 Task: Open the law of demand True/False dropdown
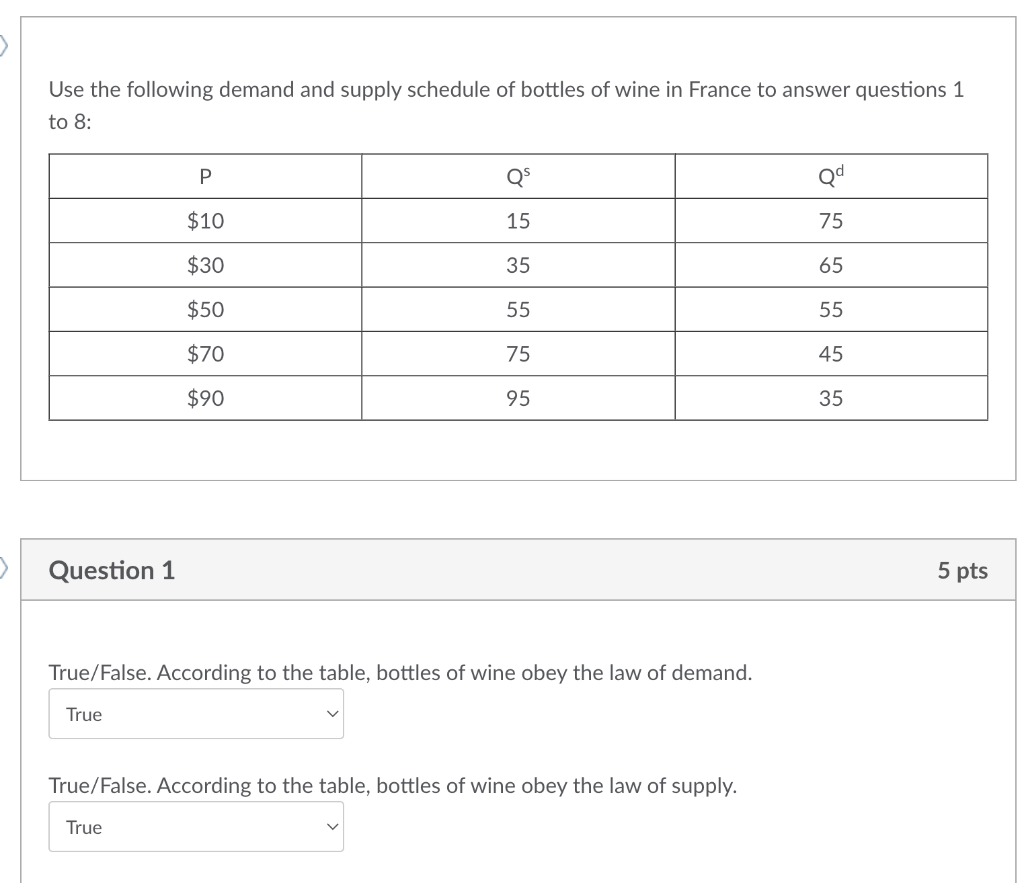196,714
